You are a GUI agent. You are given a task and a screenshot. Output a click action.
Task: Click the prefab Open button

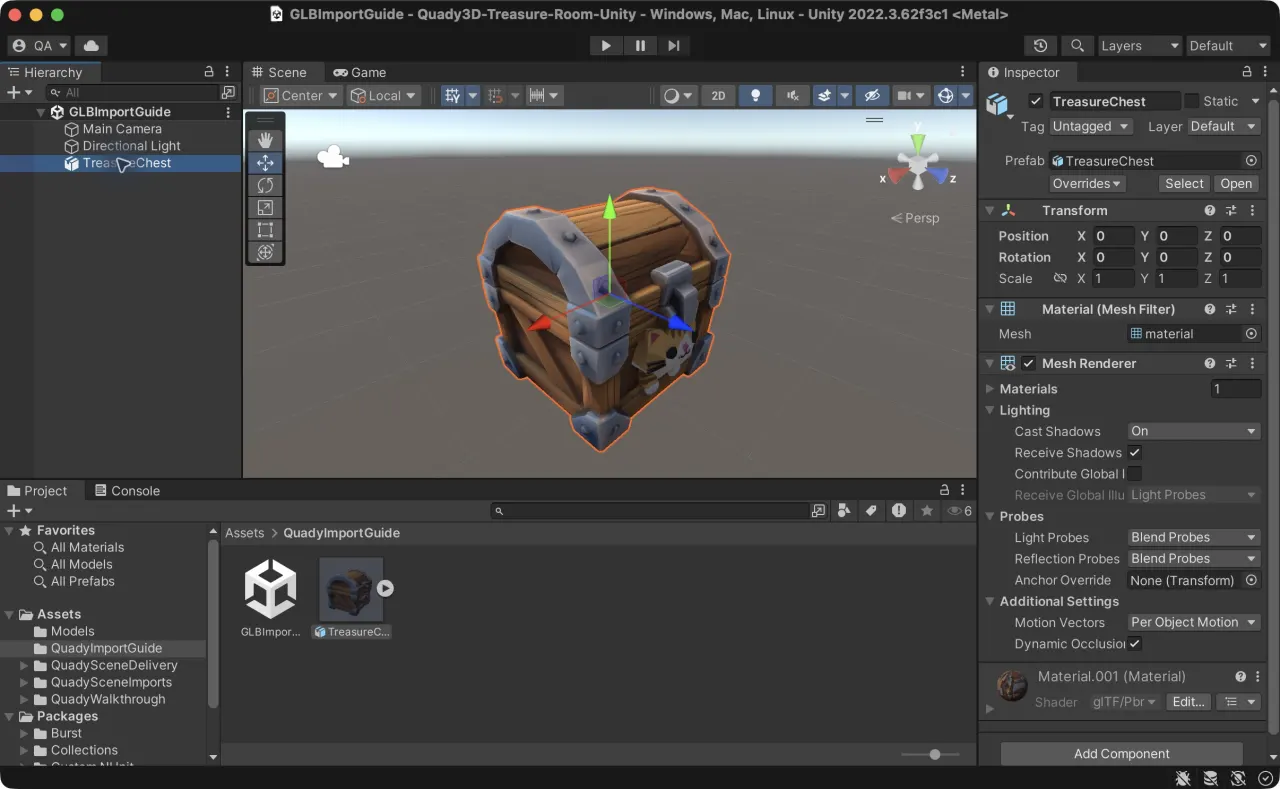click(x=1236, y=184)
